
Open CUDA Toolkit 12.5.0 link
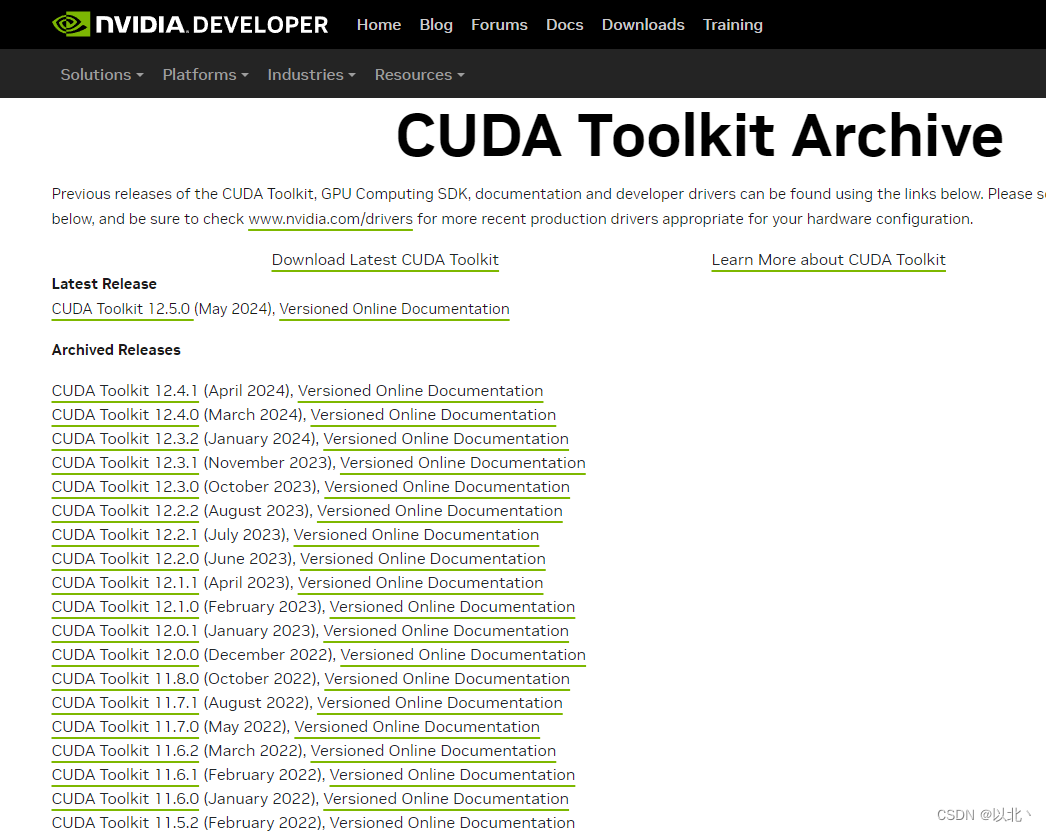pos(122,309)
